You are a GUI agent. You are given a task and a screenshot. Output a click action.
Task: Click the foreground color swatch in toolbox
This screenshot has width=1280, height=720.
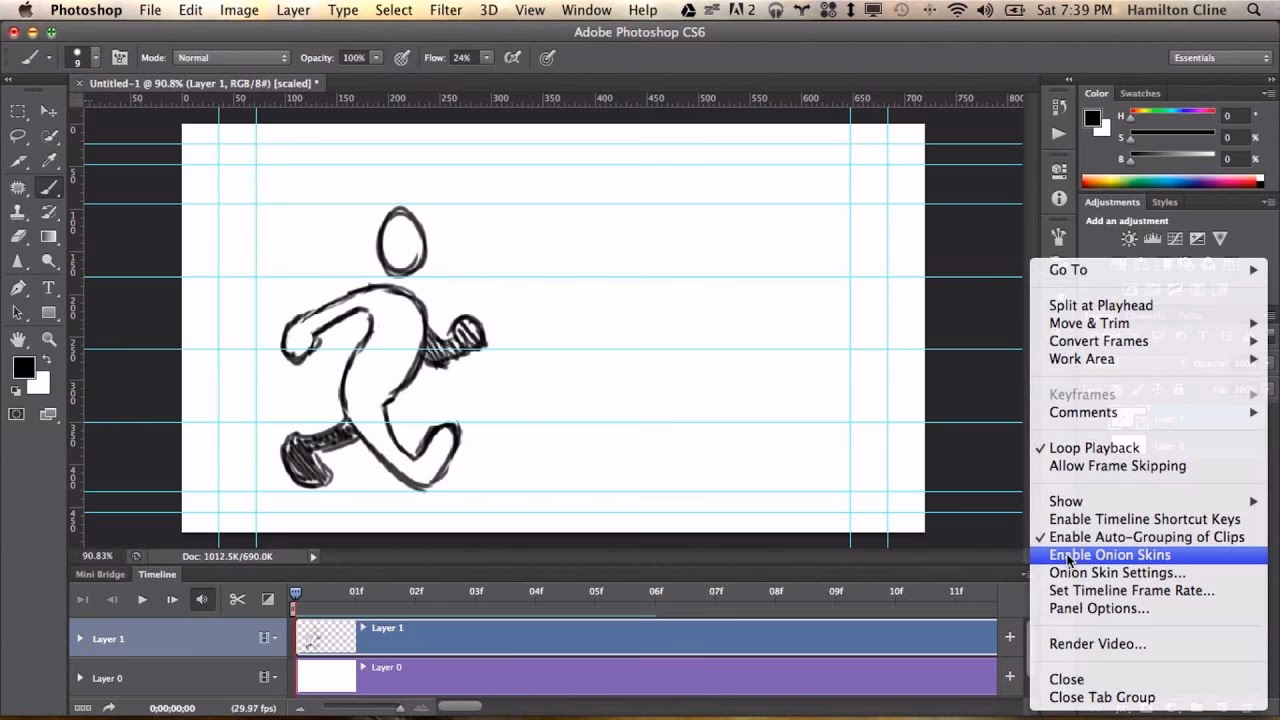click(23, 368)
